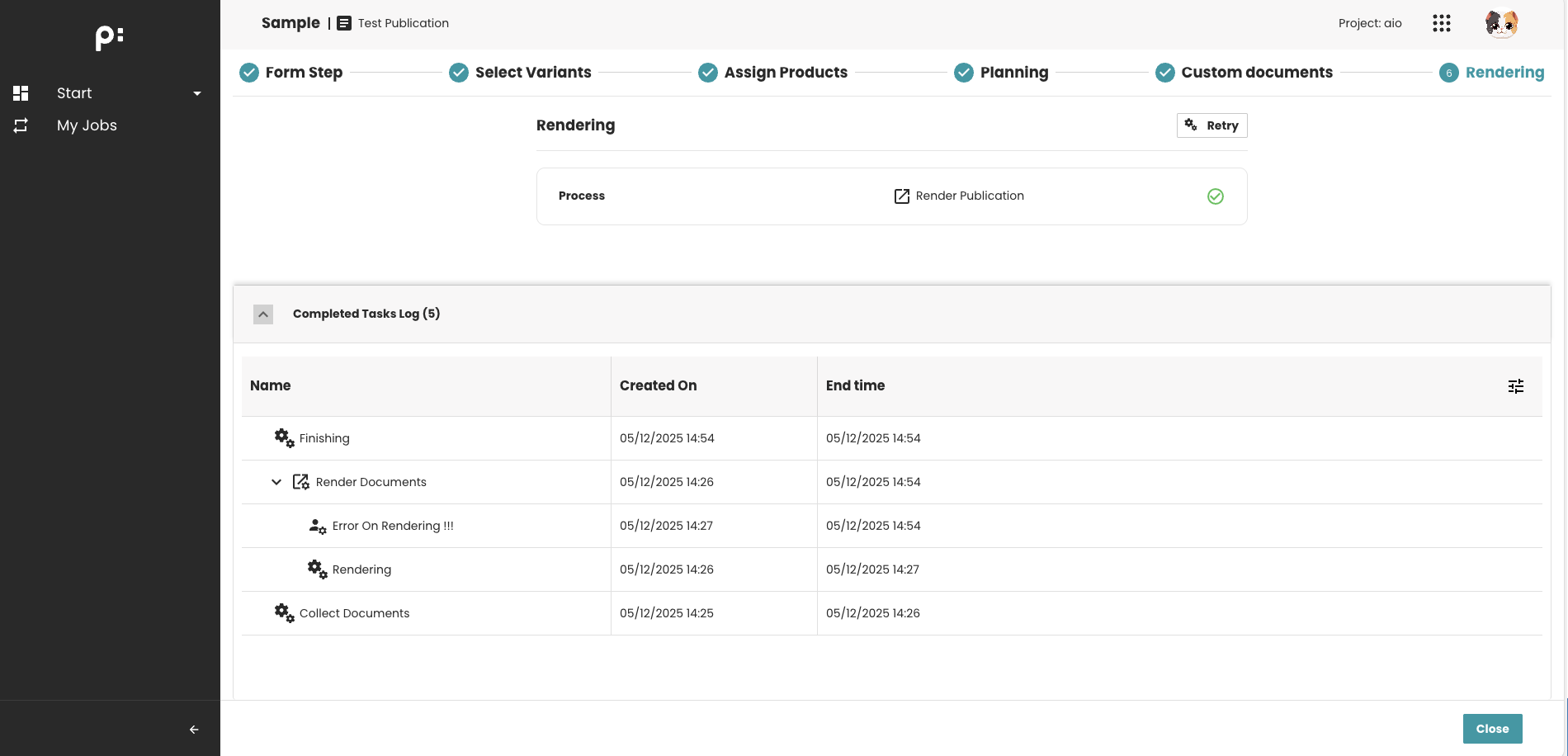Viewport: 1568px width, 756px height.
Task: Click the Finishing task gears icon
Action: 284,438
